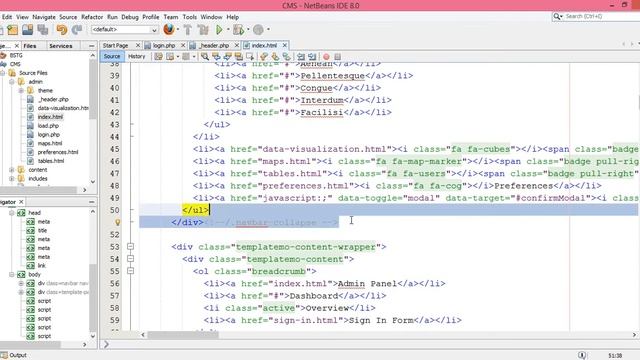This screenshot has width=640, height=360.
Task: Click the Shift Line Right icon
Action: [x=312, y=56]
